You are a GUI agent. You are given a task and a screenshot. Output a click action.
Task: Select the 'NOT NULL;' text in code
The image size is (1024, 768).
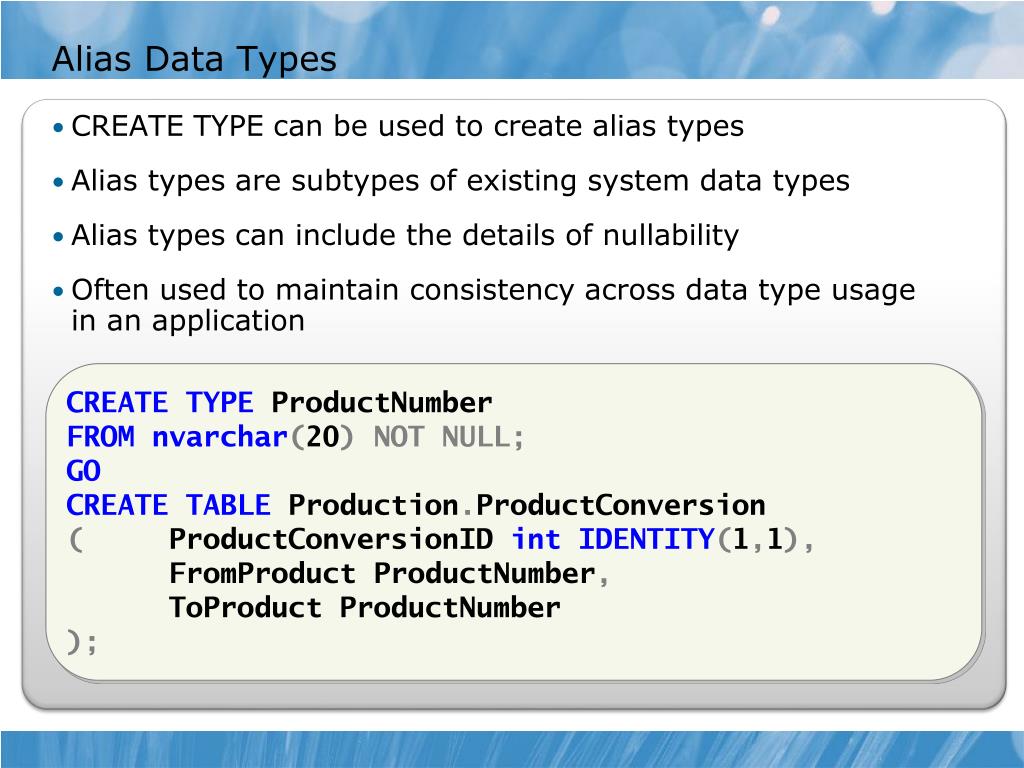(x=449, y=437)
